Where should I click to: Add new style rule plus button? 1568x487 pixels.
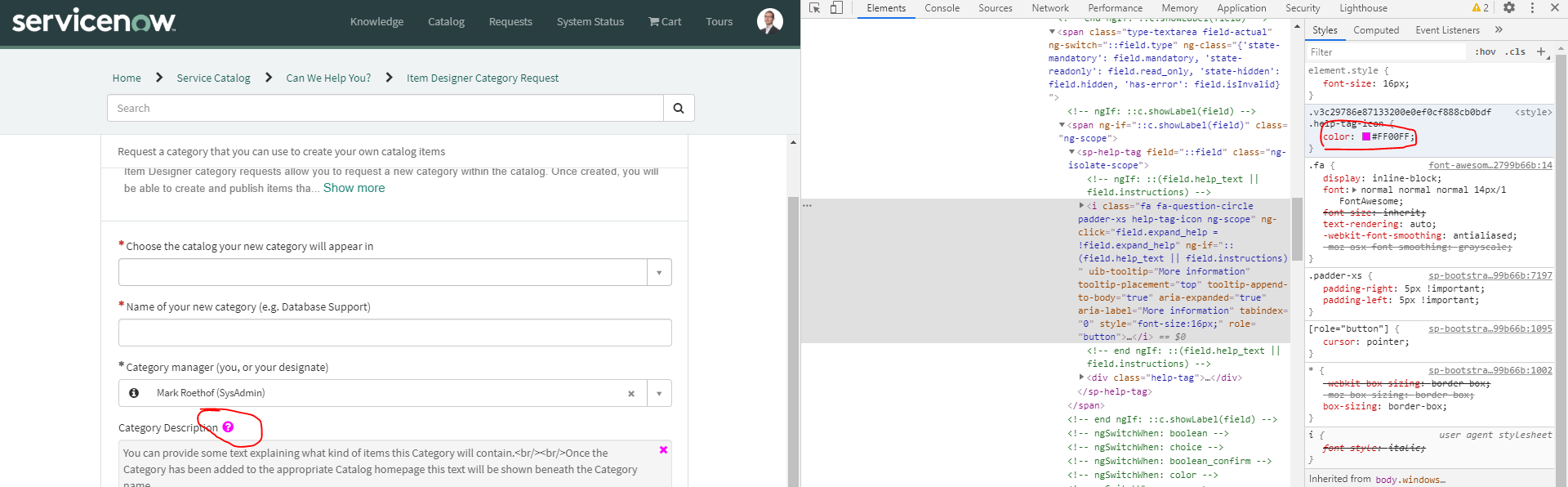pos(1541,51)
